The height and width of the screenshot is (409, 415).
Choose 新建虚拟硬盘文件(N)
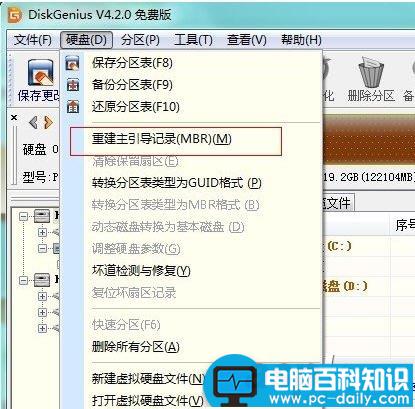(x=148, y=379)
